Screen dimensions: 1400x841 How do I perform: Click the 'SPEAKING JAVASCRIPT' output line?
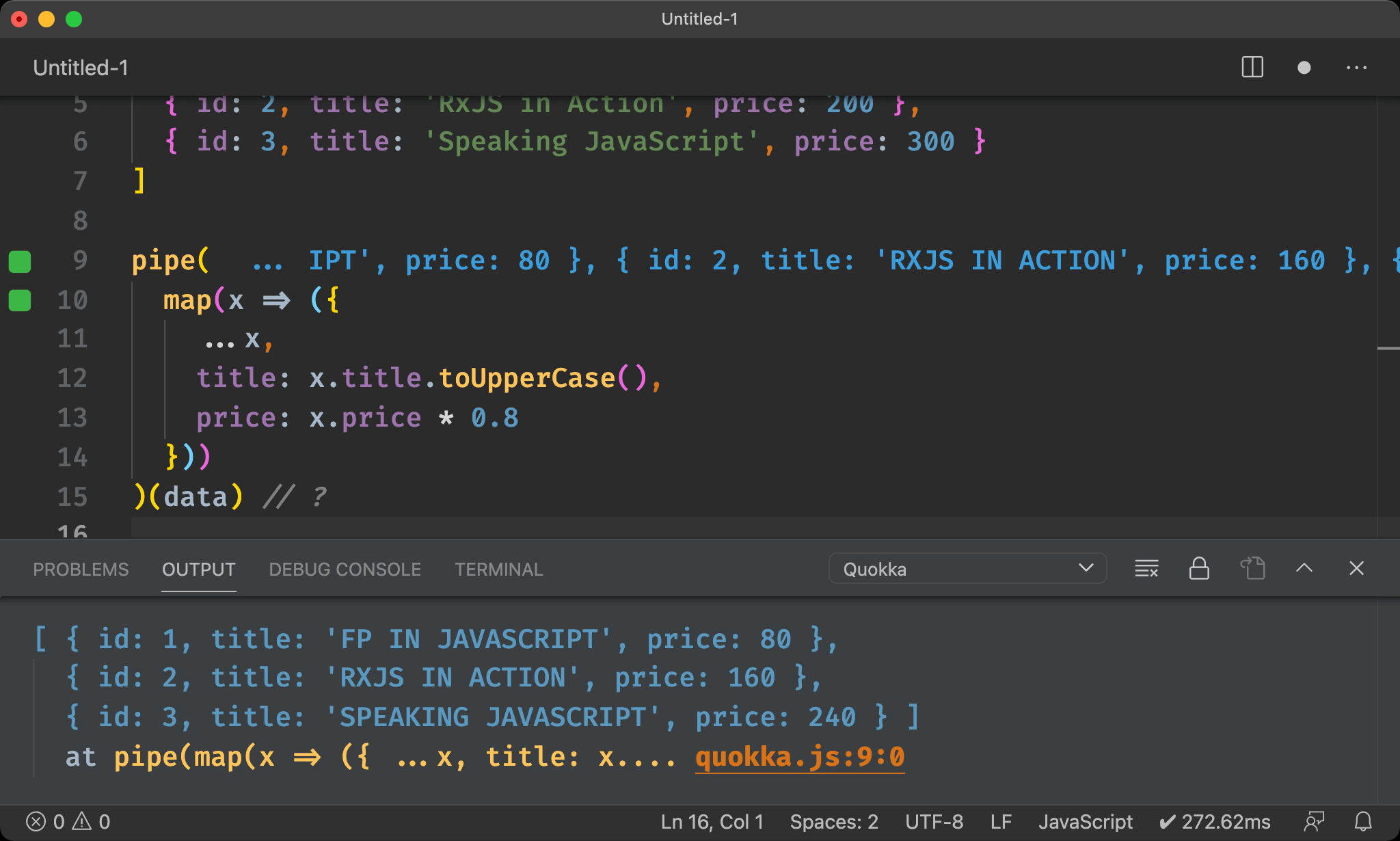[492, 717]
